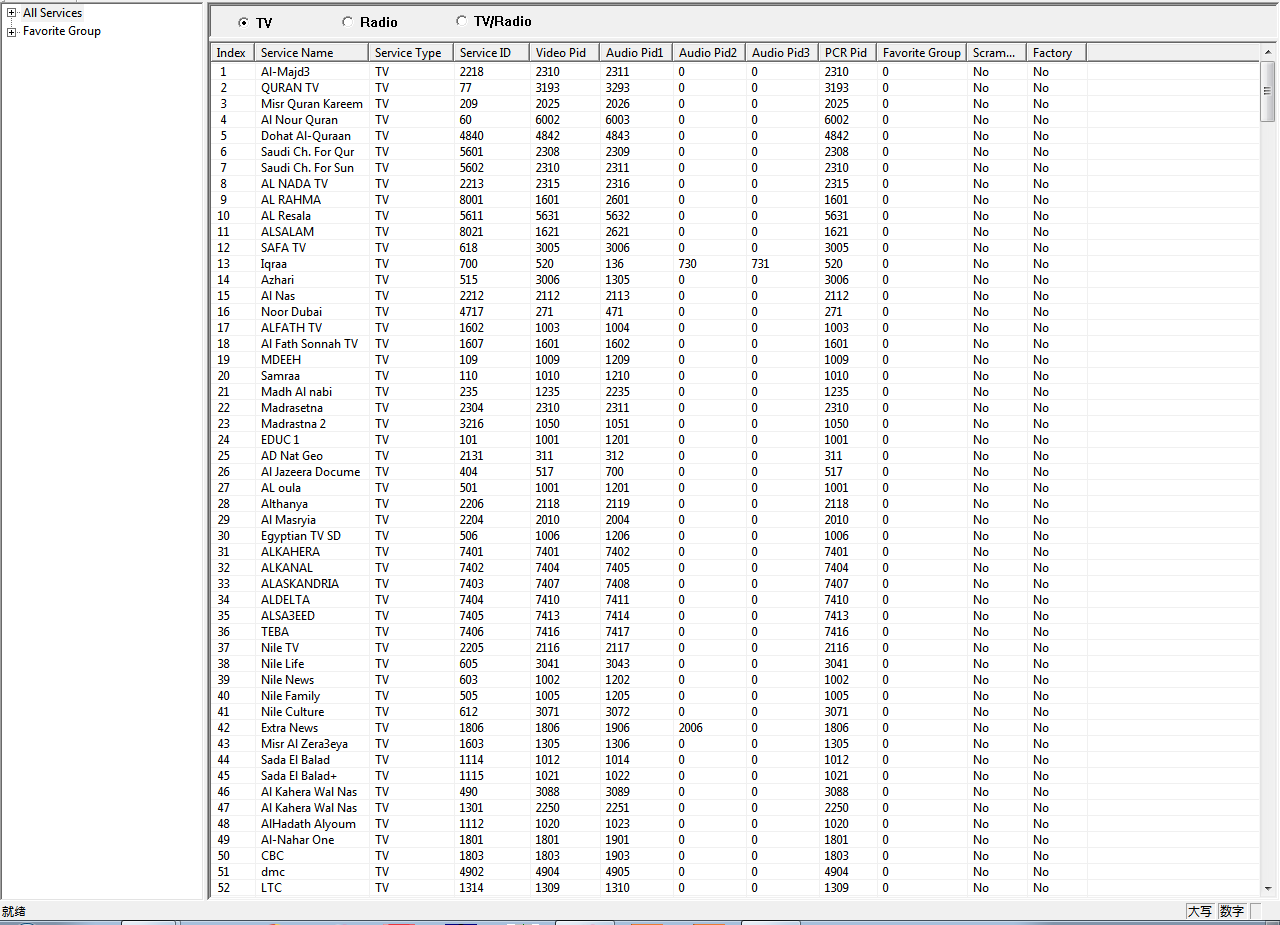1280x925 pixels.
Task: Select the AL NADA TV row
Action: pos(649,184)
